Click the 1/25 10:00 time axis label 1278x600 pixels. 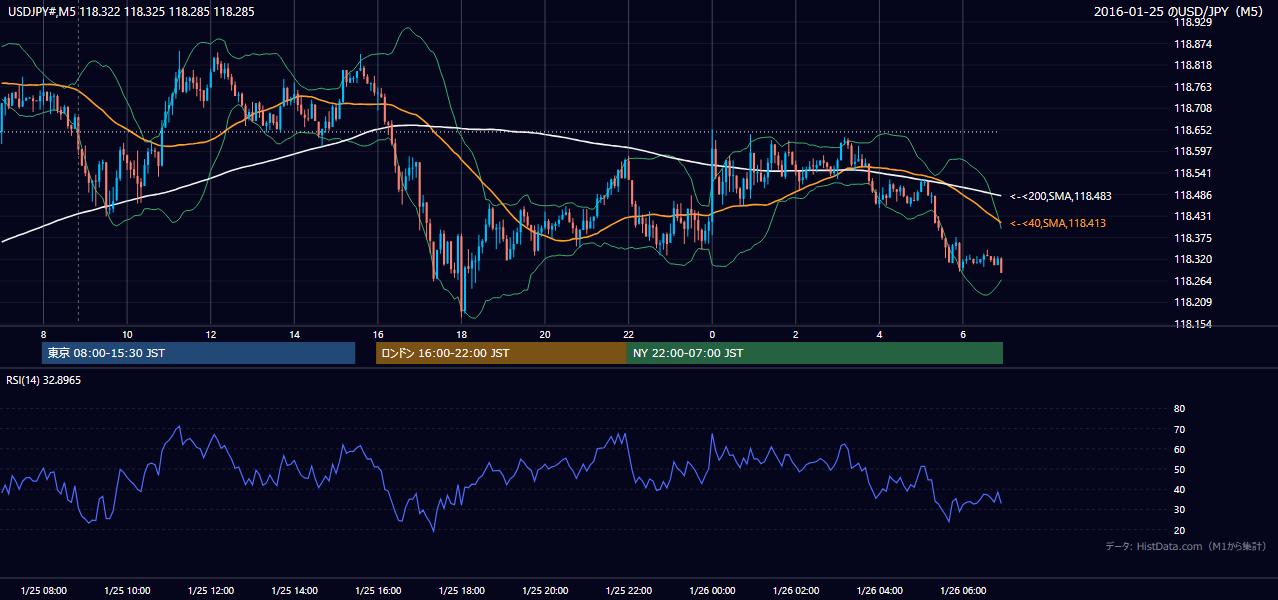click(x=127, y=591)
